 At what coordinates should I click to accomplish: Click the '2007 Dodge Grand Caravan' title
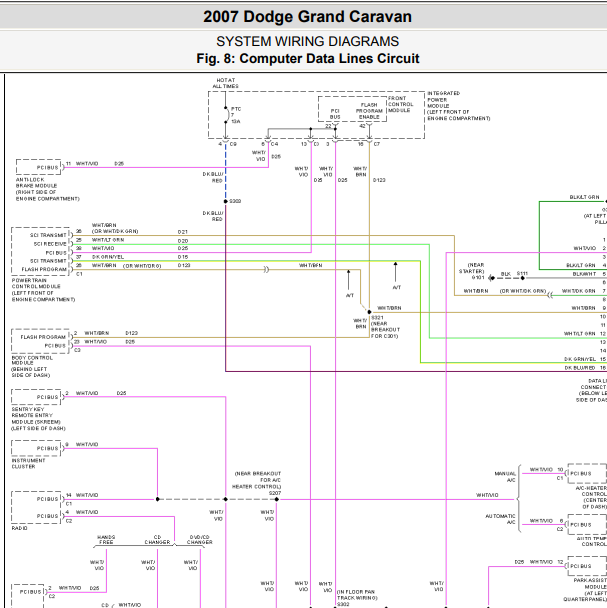307,17
